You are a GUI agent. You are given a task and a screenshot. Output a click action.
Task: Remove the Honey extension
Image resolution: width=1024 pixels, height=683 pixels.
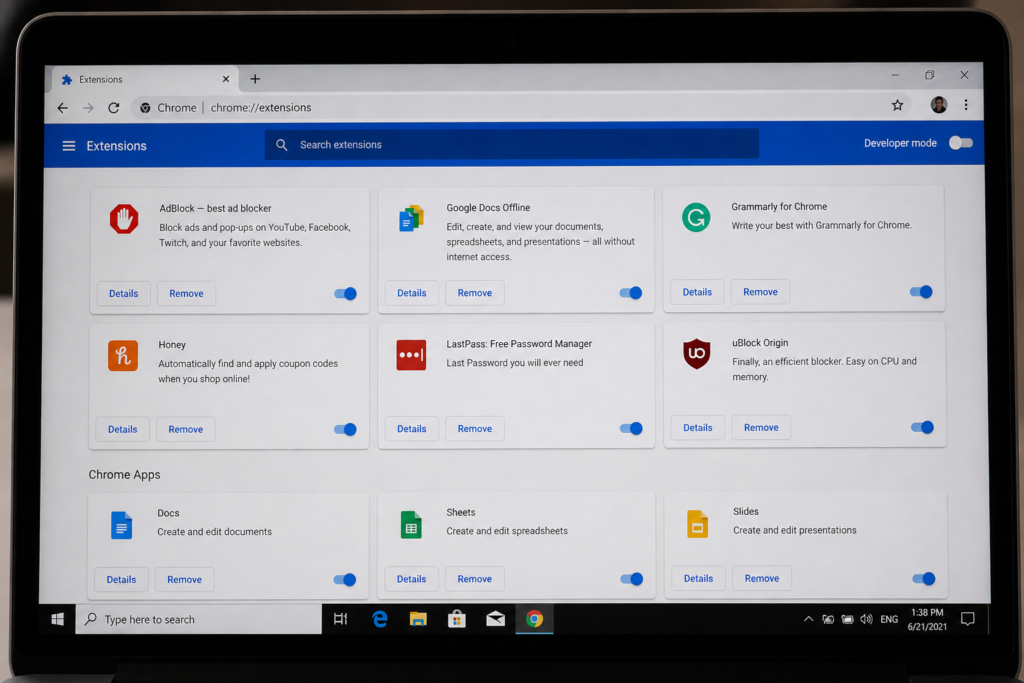[185, 430]
